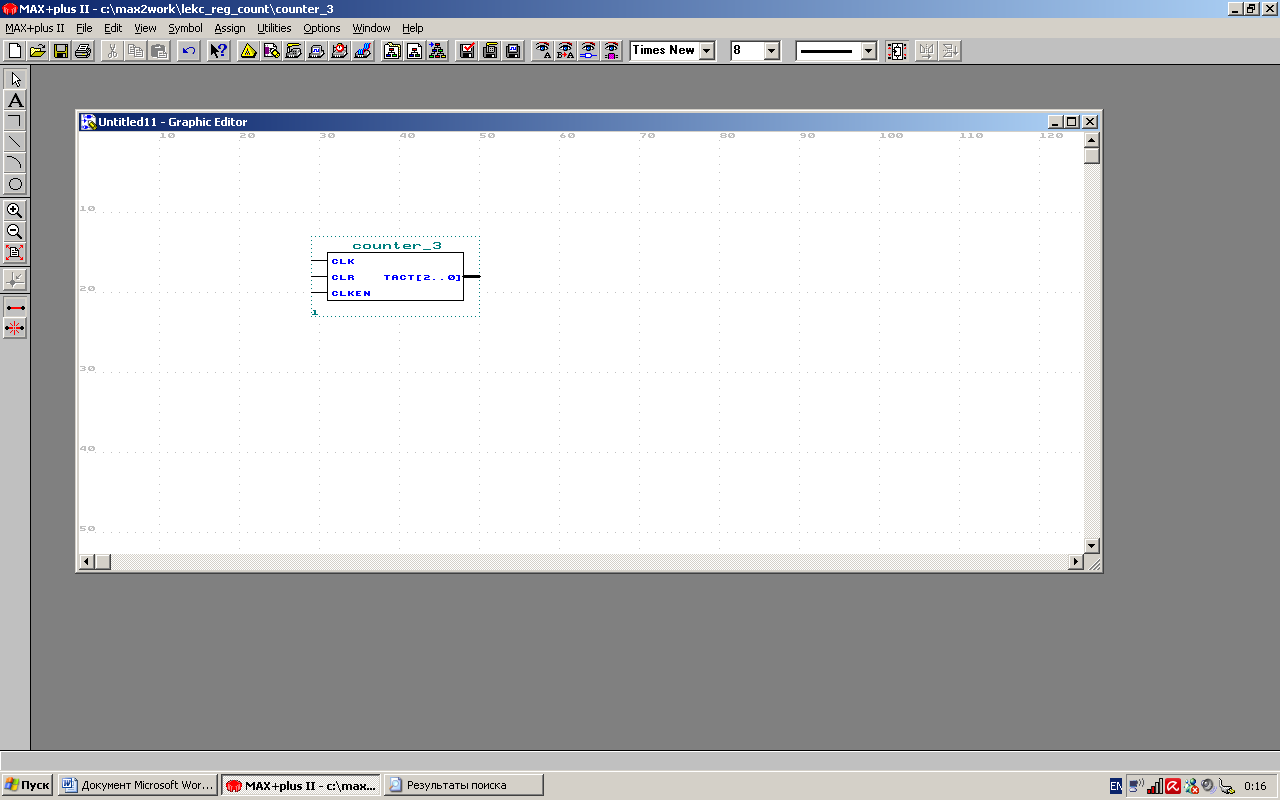Image resolution: width=1280 pixels, height=800 pixels.
Task: Click the fourth eye search icon
Action: (x=611, y=50)
